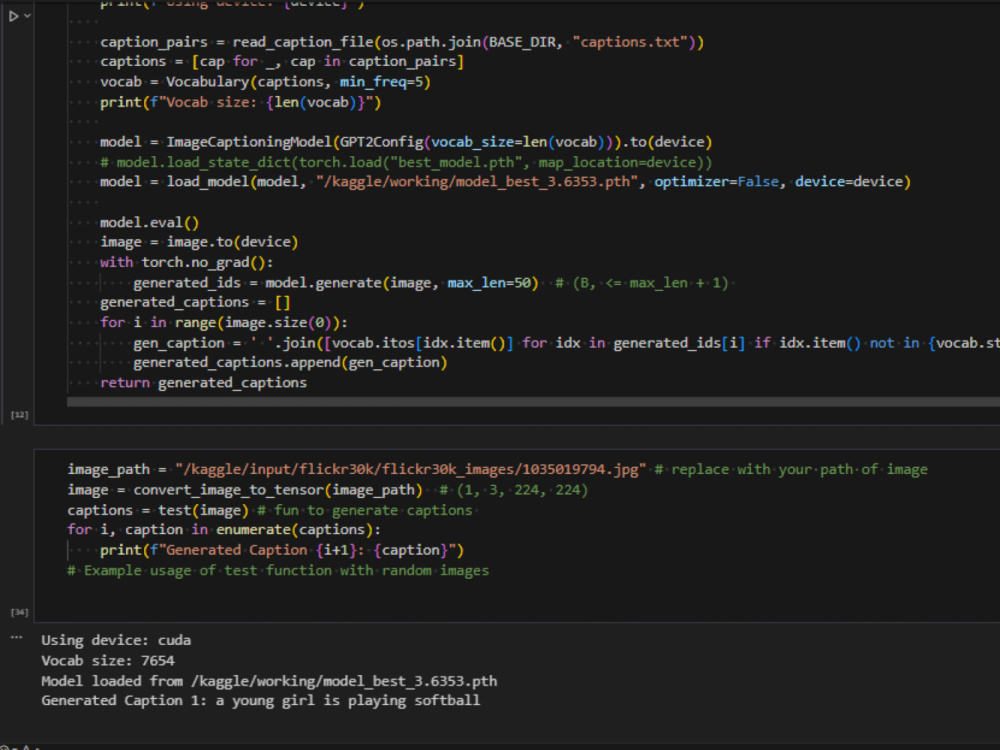The image size is (1000, 750).
Task: Click the image = image.to(device) line
Action: 199,242
